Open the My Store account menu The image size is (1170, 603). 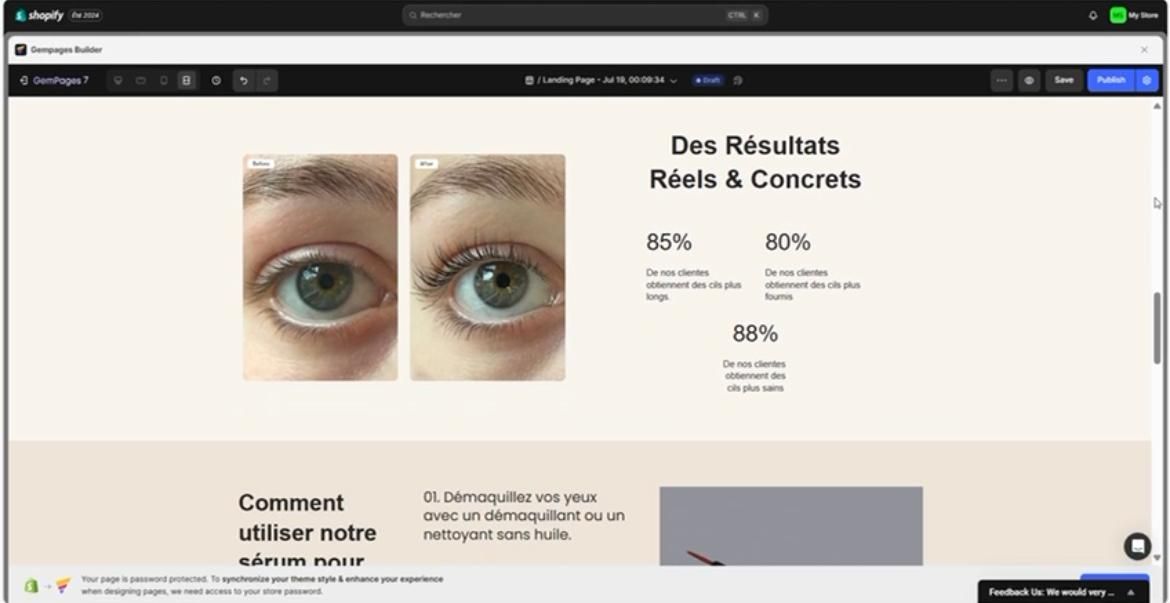(x=1134, y=15)
